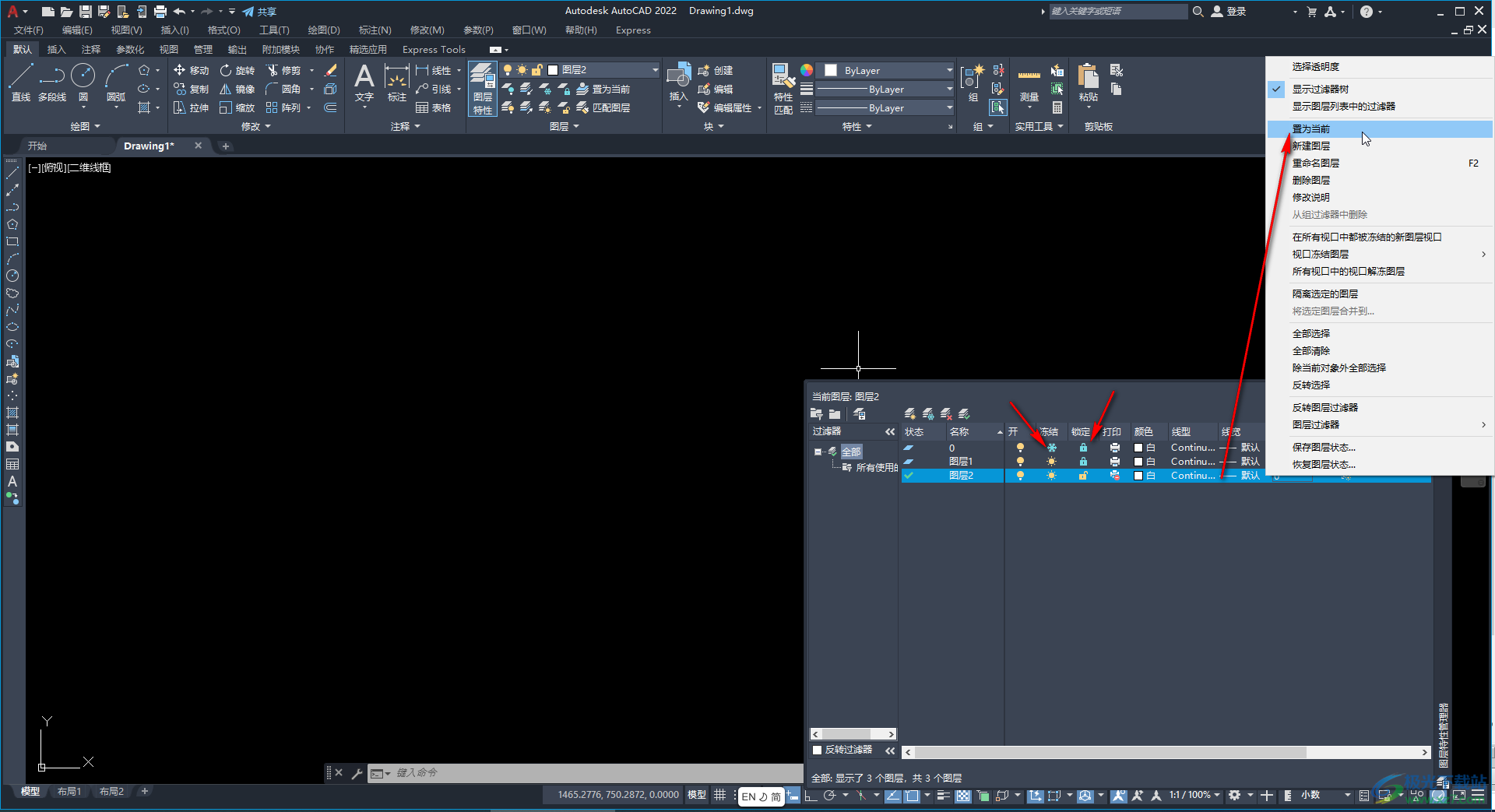Toggle the lock icon for 图层1
1495x812 pixels.
tap(1083, 462)
